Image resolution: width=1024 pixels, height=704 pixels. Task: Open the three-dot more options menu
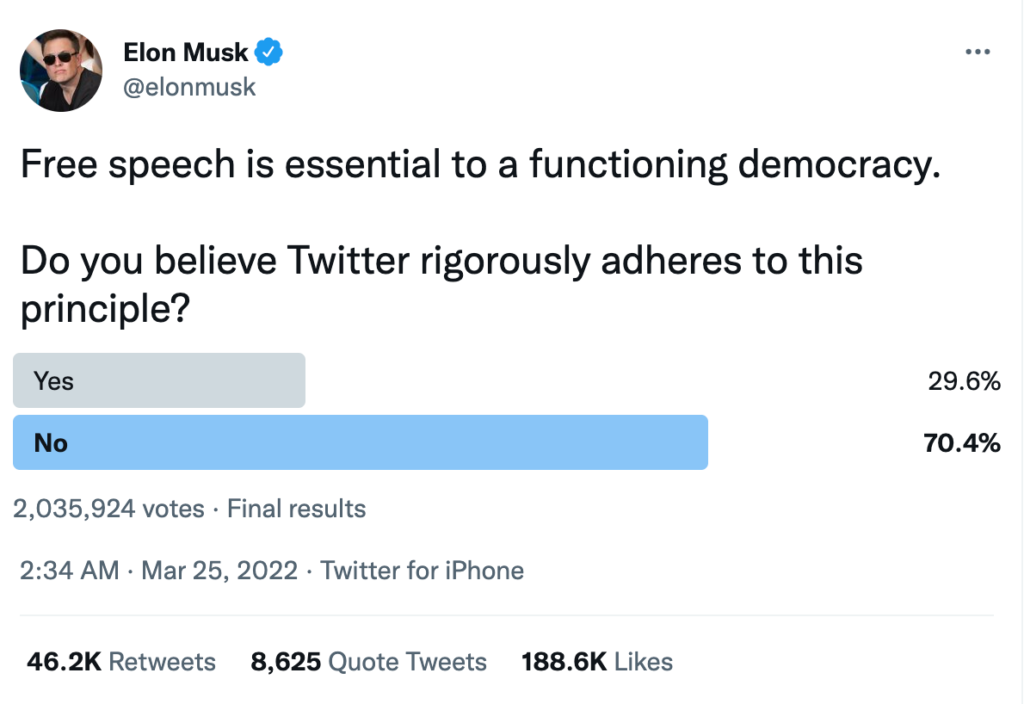coord(977,53)
